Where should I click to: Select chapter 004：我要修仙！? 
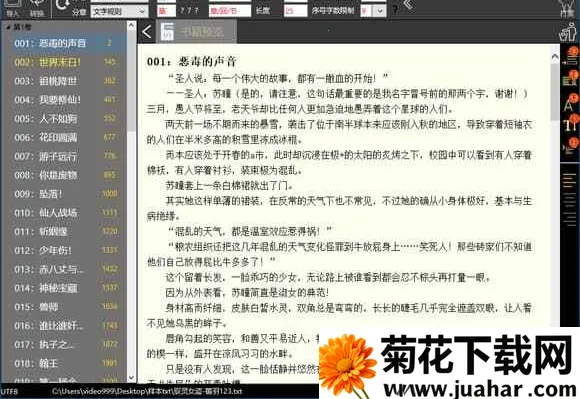(x=64, y=99)
